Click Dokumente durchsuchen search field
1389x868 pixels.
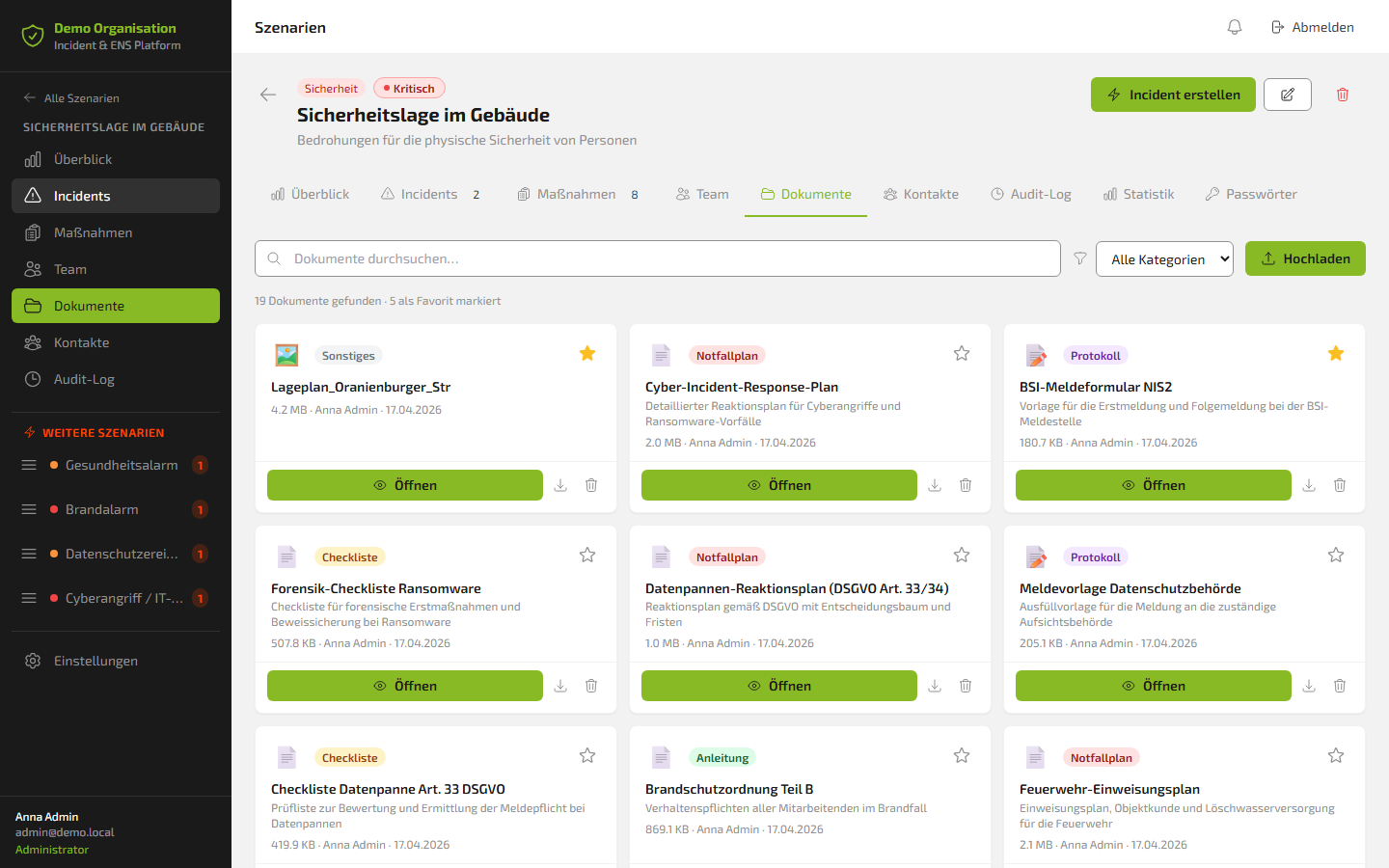658,258
